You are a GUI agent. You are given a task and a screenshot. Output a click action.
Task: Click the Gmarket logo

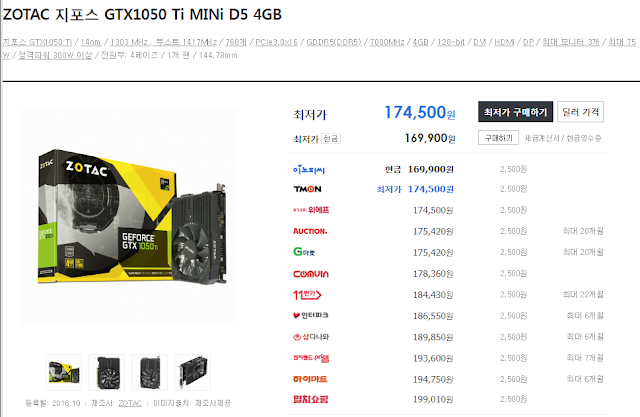click(304, 252)
